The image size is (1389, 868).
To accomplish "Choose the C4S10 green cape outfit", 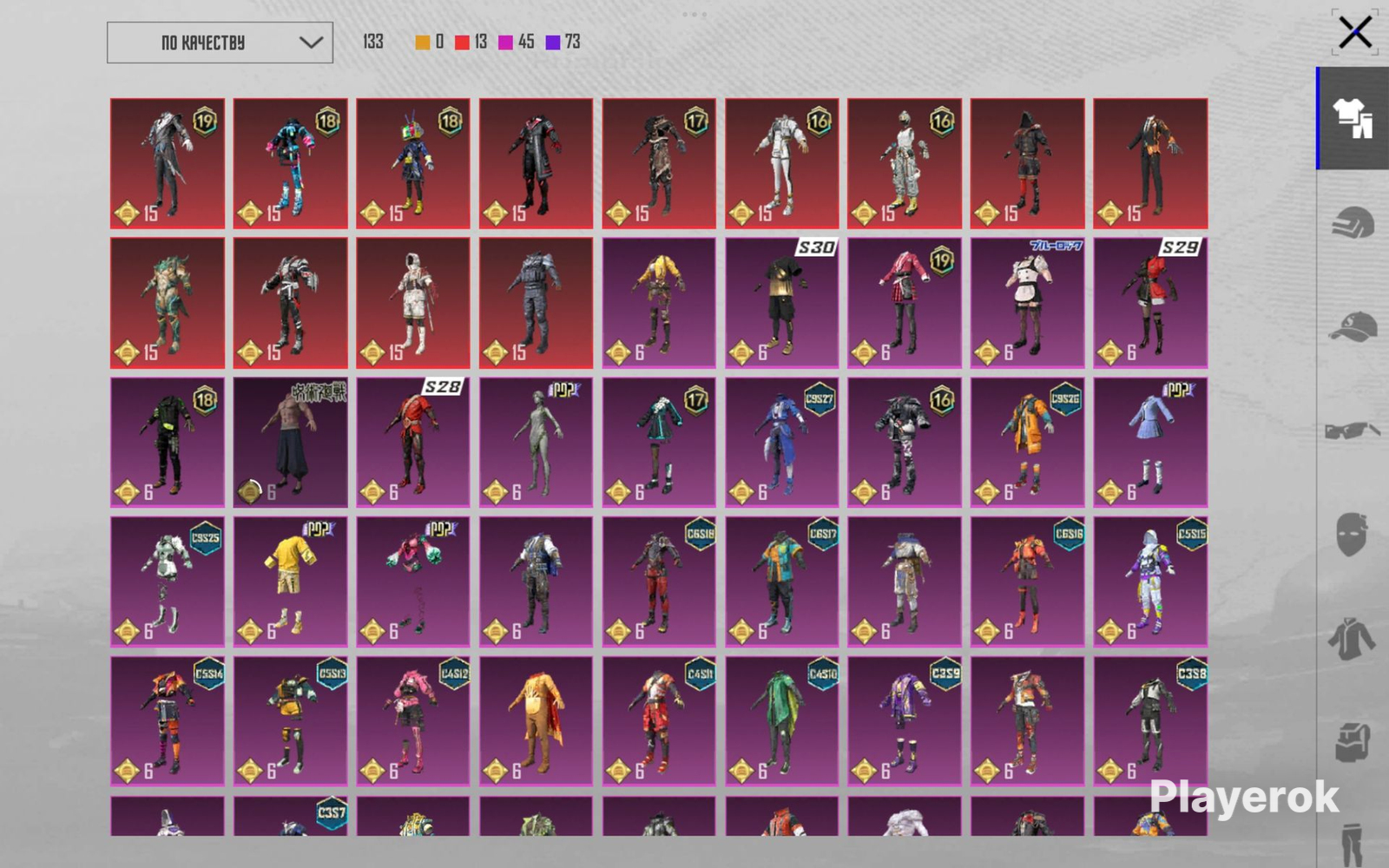I will point(782,721).
